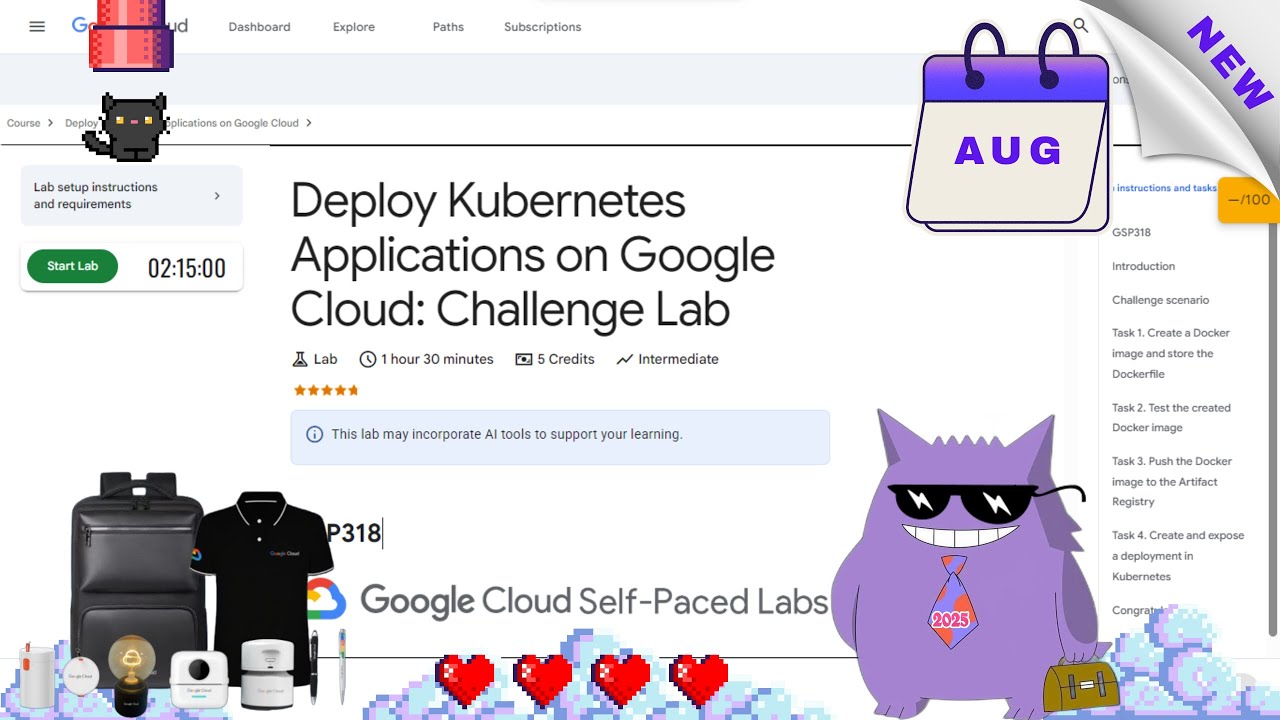This screenshot has width=1280, height=720.
Task: Click the Intermediate level chart icon
Action: point(625,359)
